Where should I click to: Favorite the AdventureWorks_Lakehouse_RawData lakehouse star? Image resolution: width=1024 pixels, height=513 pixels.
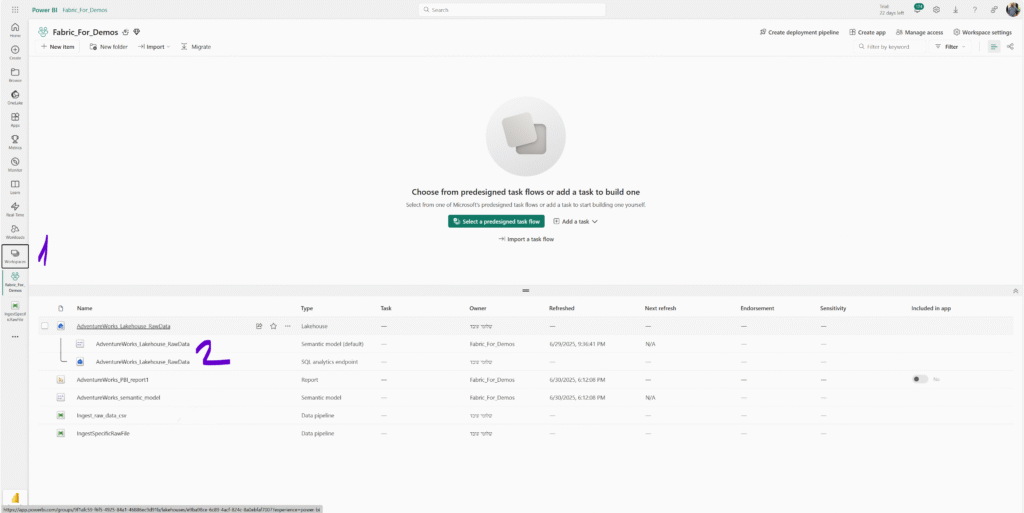pos(273,326)
